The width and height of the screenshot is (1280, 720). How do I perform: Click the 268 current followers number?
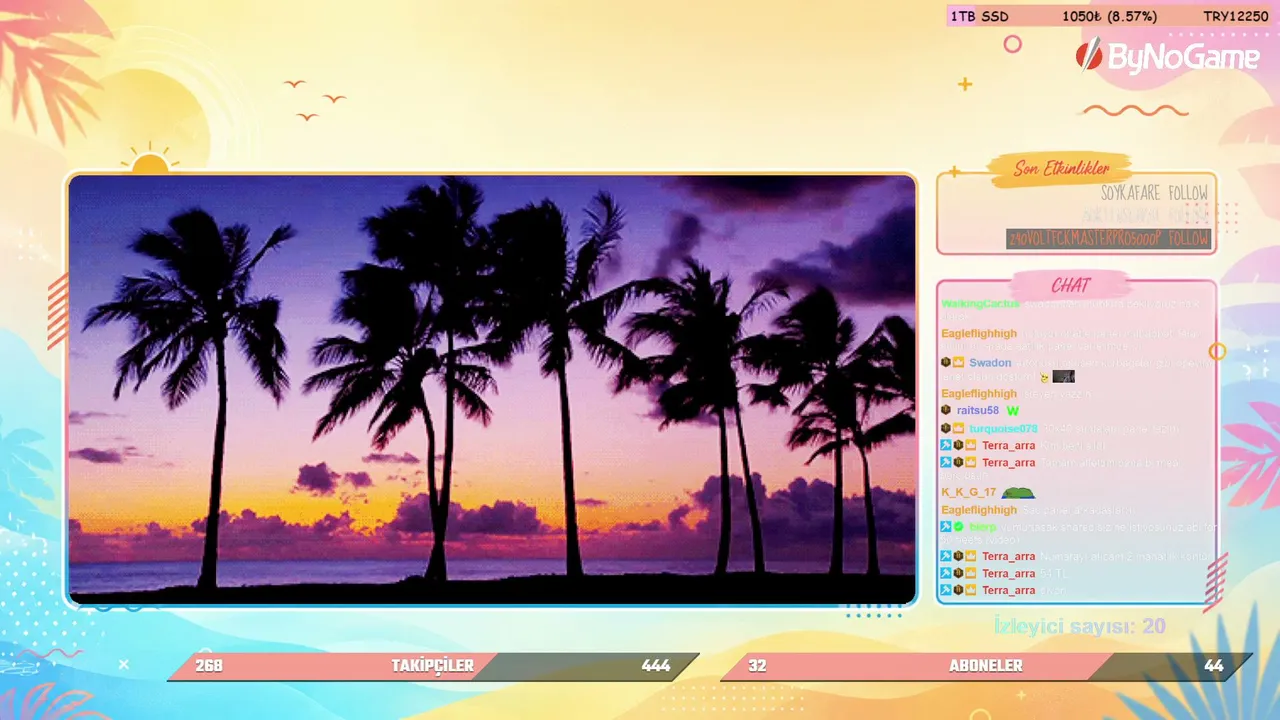coord(209,666)
